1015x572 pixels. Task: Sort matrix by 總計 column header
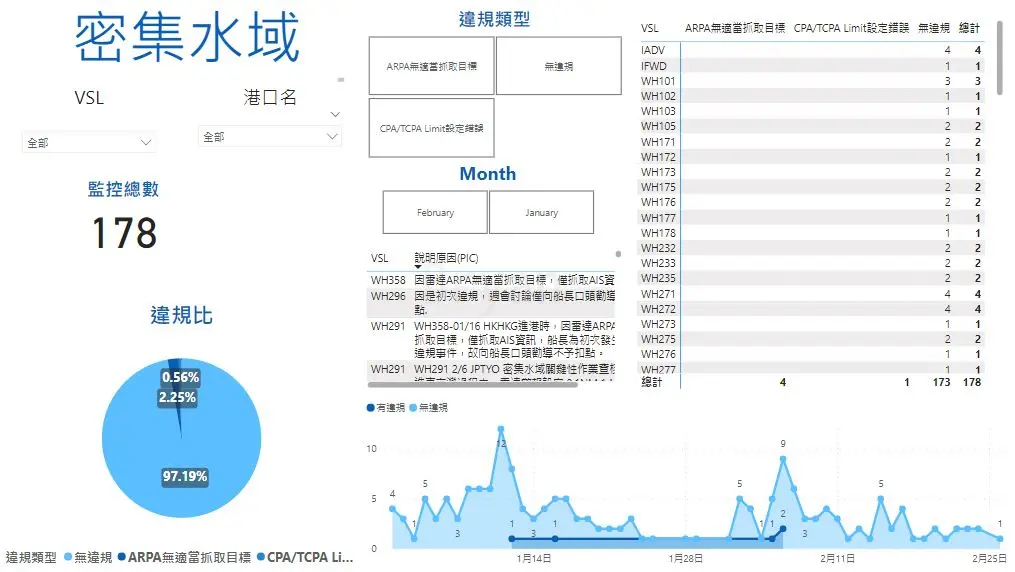pos(969,28)
